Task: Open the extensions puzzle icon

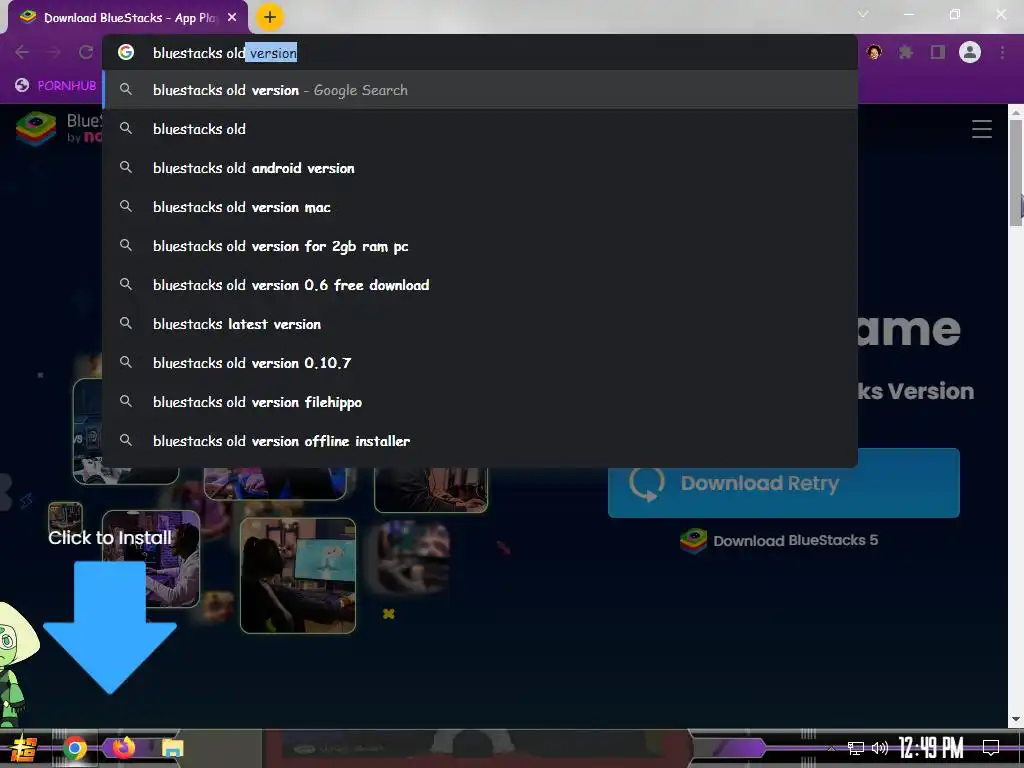Action: (906, 52)
